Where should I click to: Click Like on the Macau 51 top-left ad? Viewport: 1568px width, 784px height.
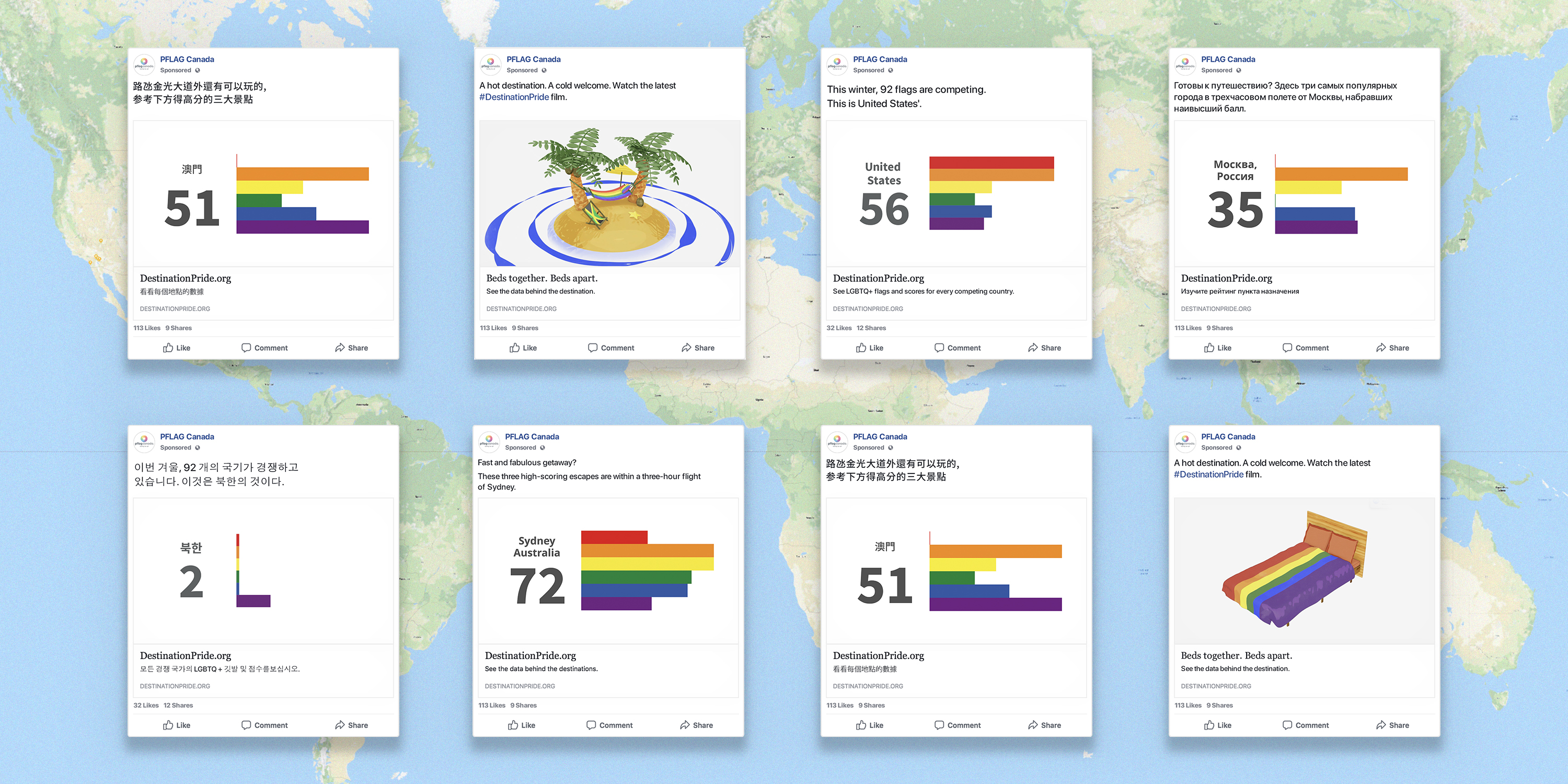click(177, 348)
